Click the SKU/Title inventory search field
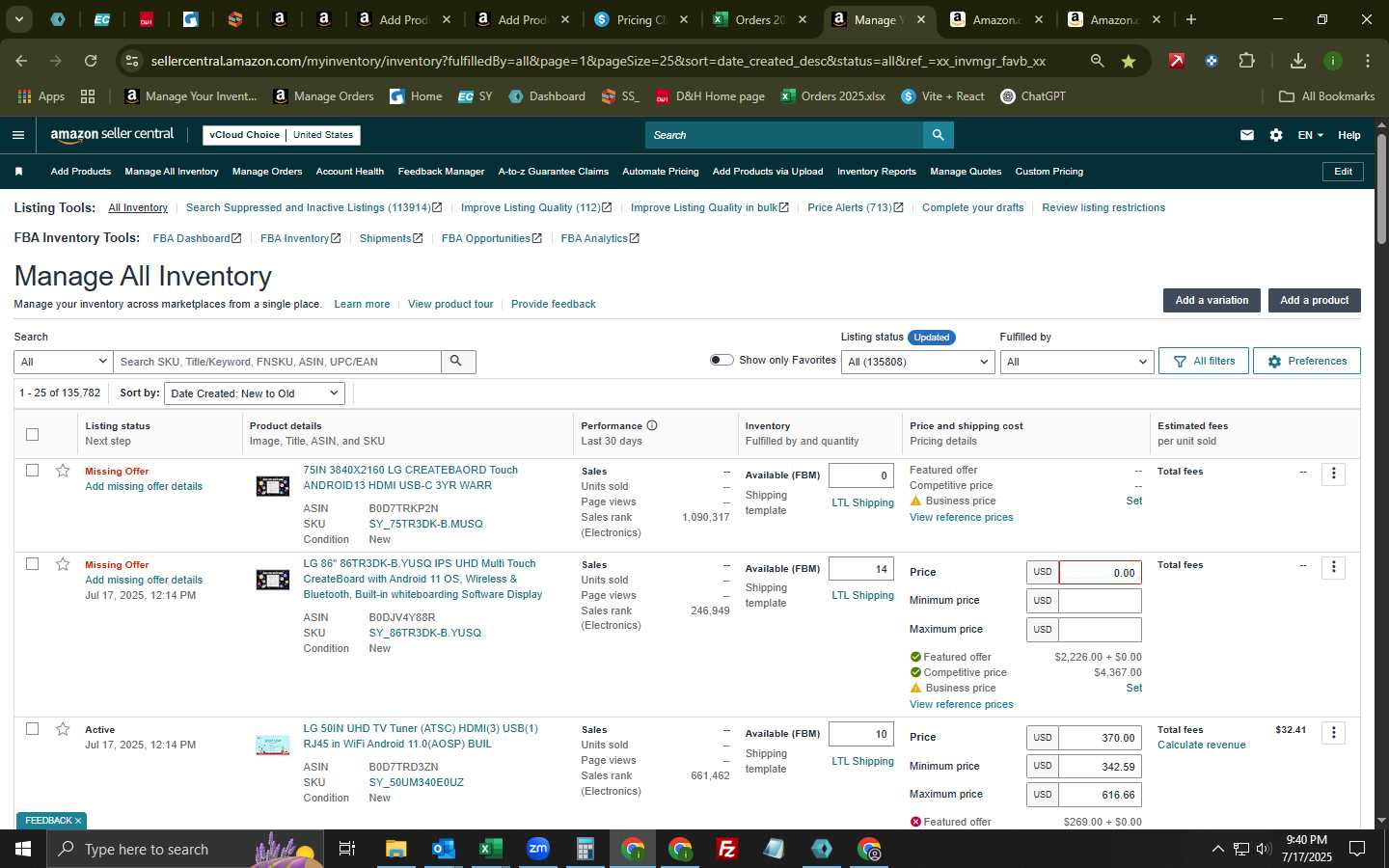Image resolution: width=1389 pixels, height=868 pixels. click(x=278, y=362)
